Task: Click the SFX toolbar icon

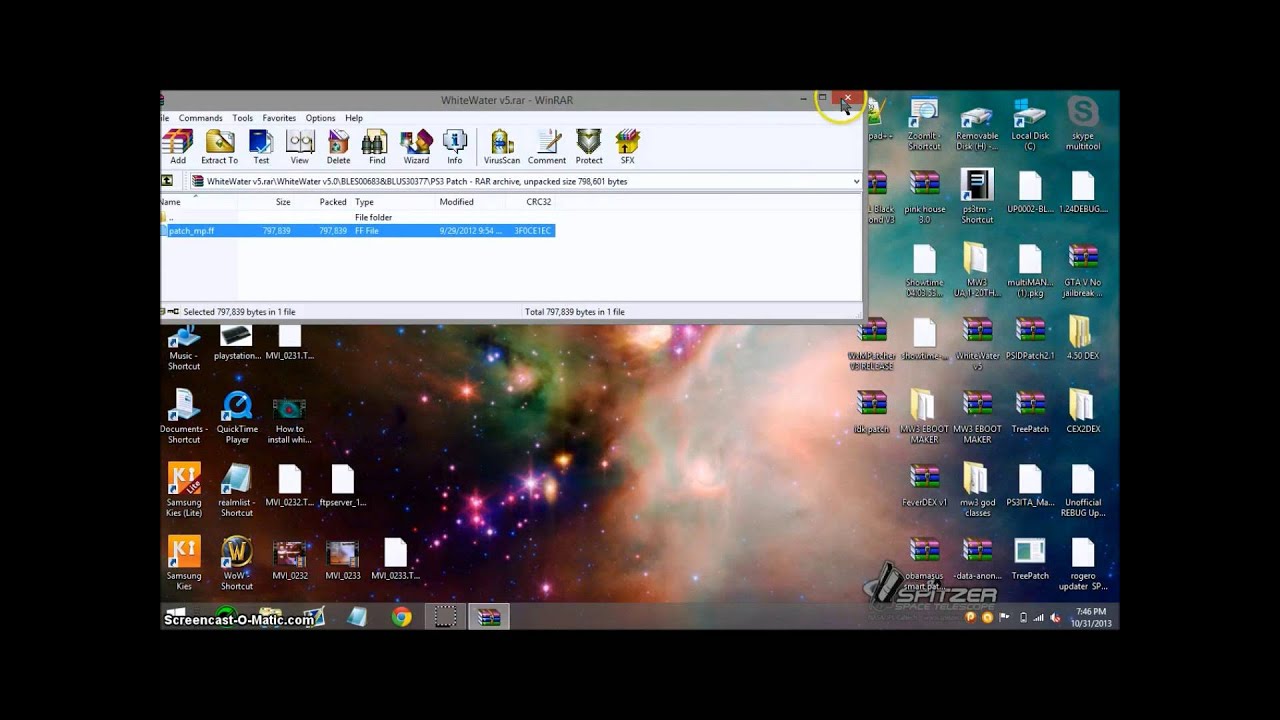Action: click(x=627, y=147)
